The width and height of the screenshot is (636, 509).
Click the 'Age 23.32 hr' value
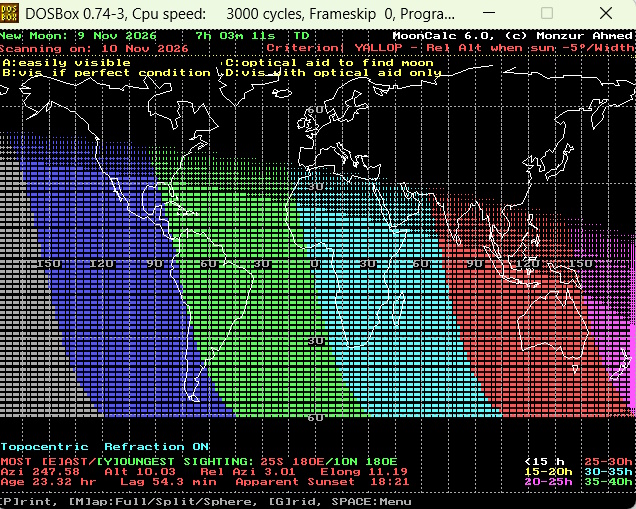(x=48, y=482)
